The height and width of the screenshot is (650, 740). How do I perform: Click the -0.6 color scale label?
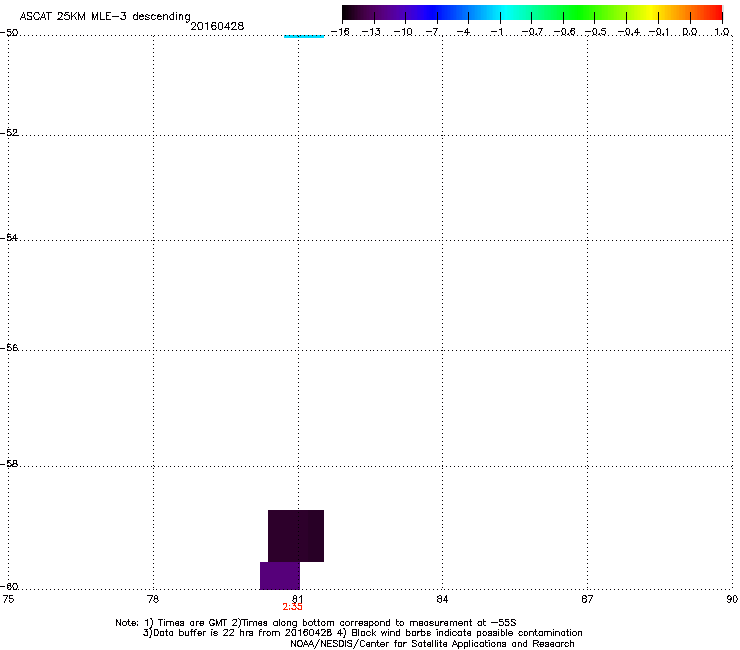point(564,32)
